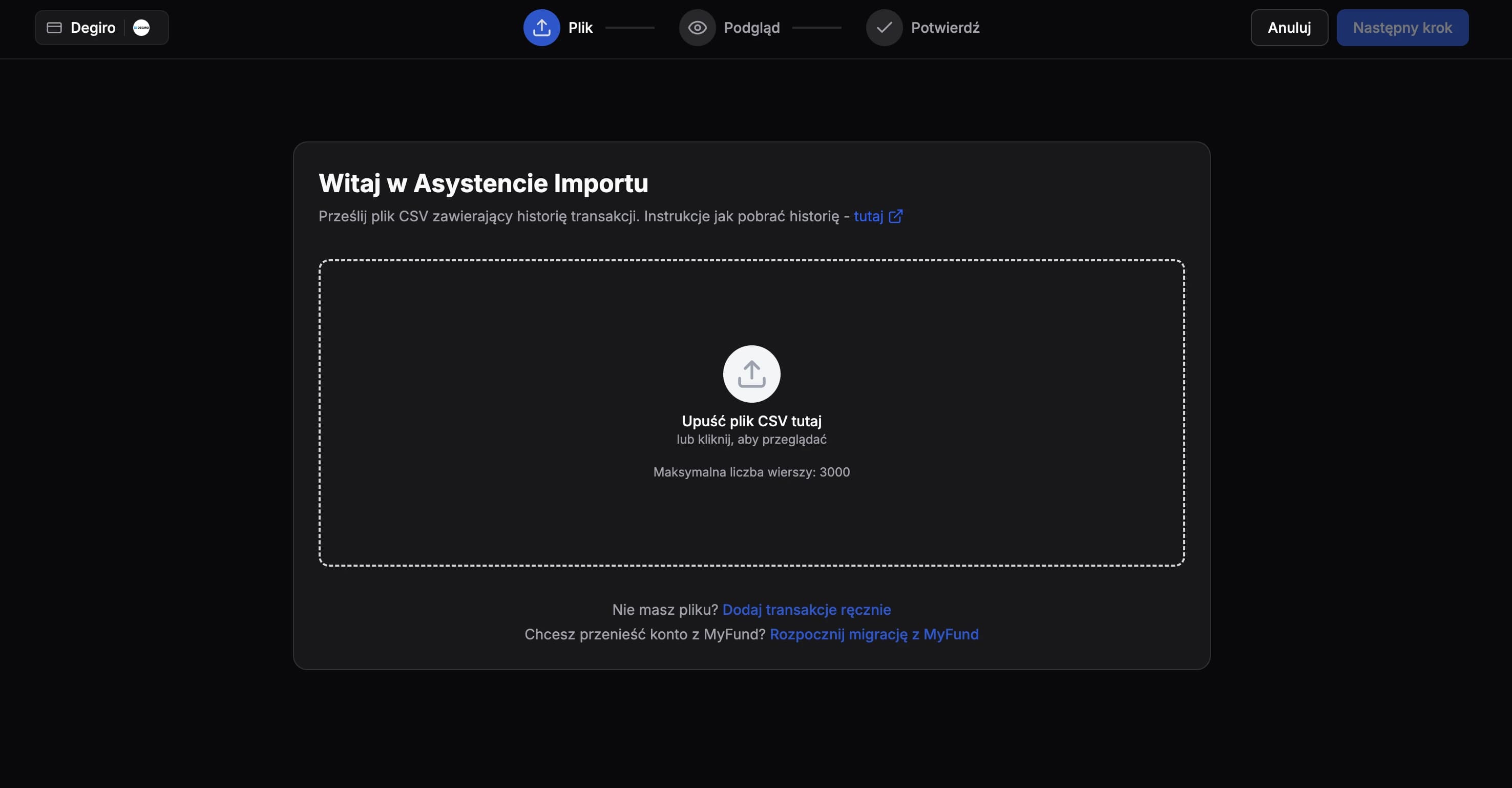Click the Maksymalna liczba wierszy: 3000 note
Viewport: 1512px width, 788px height.
coord(751,472)
